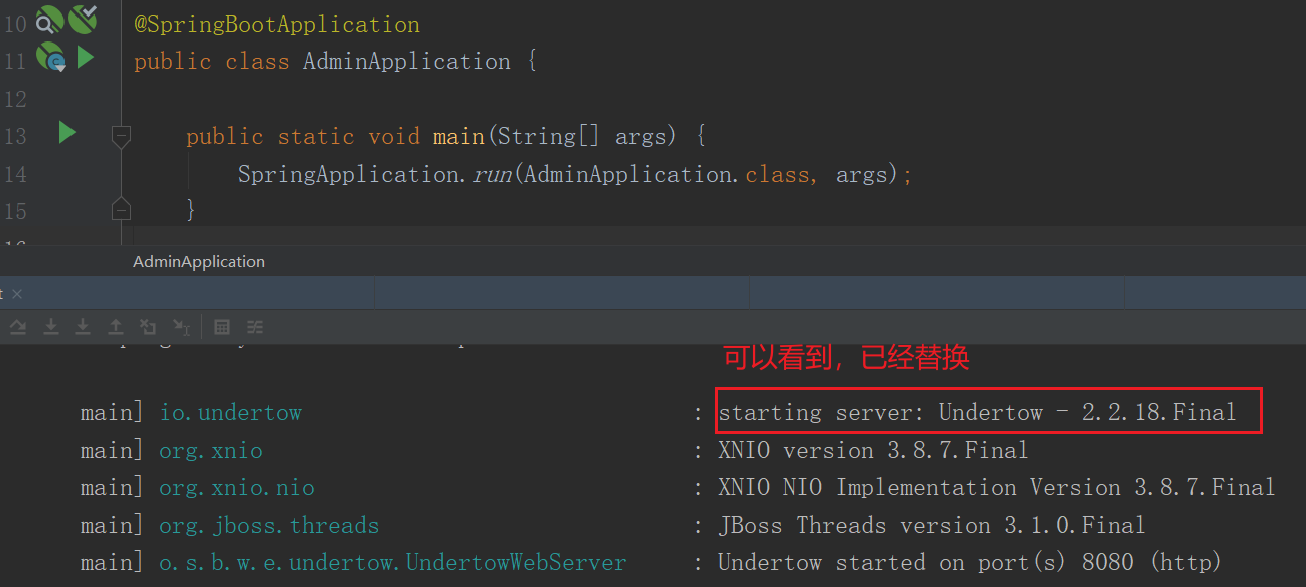Screen dimensions: 1306x587
Task: Close the run tab with the X
Action: 17,294
